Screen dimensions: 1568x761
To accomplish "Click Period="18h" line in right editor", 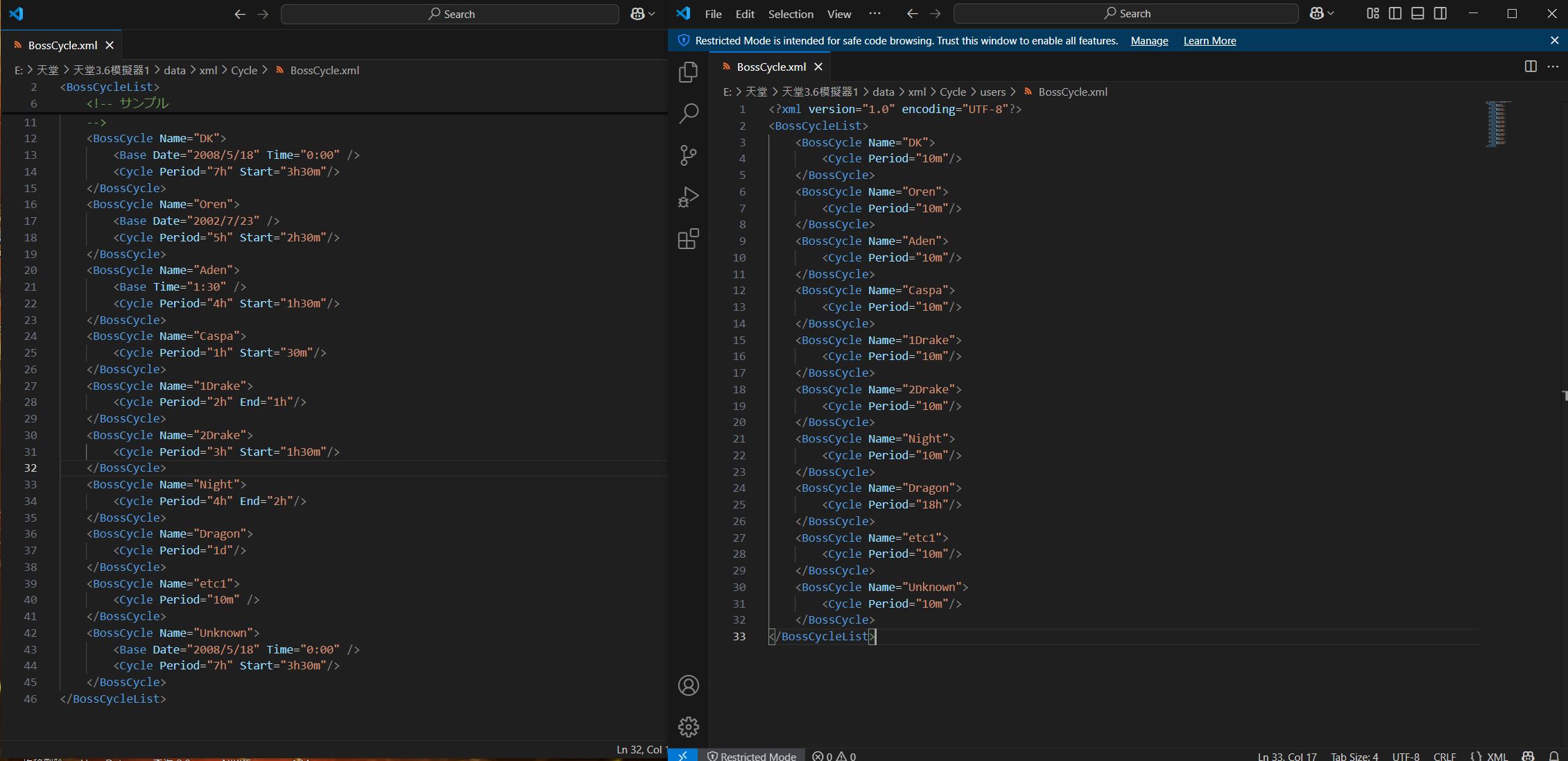I will point(892,505).
